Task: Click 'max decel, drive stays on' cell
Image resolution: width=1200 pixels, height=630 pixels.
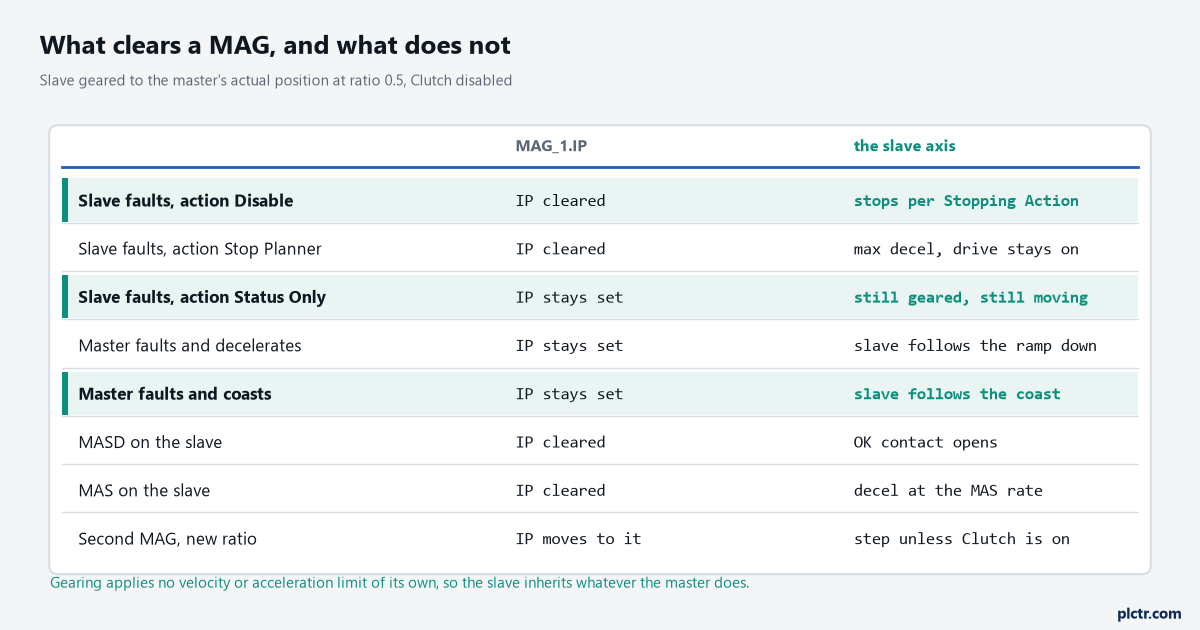Action: pyautogui.click(x=966, y=249)
